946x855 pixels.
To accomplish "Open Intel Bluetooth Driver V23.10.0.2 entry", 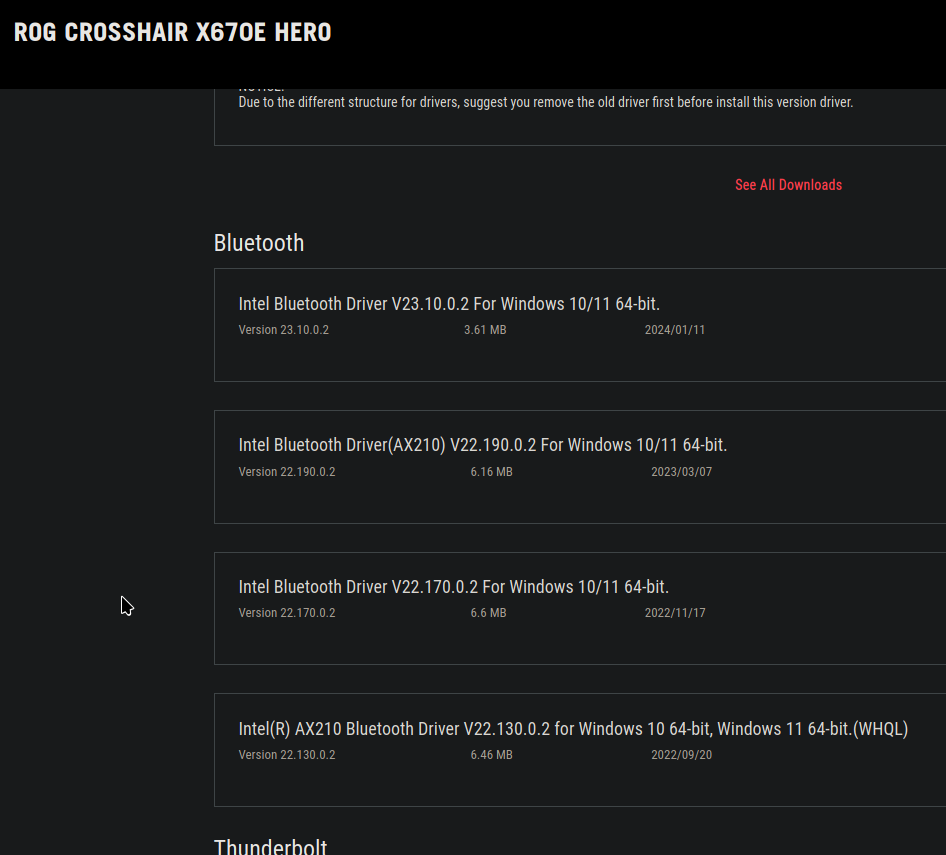I will 449,304.
